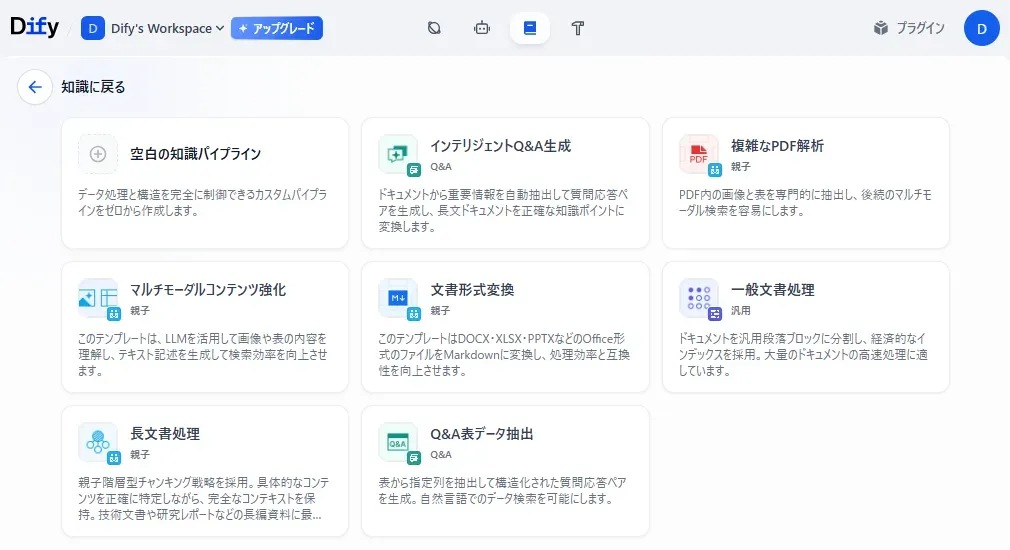
Task: Open the Studio robot tab icon
Action: coord(482,28)
